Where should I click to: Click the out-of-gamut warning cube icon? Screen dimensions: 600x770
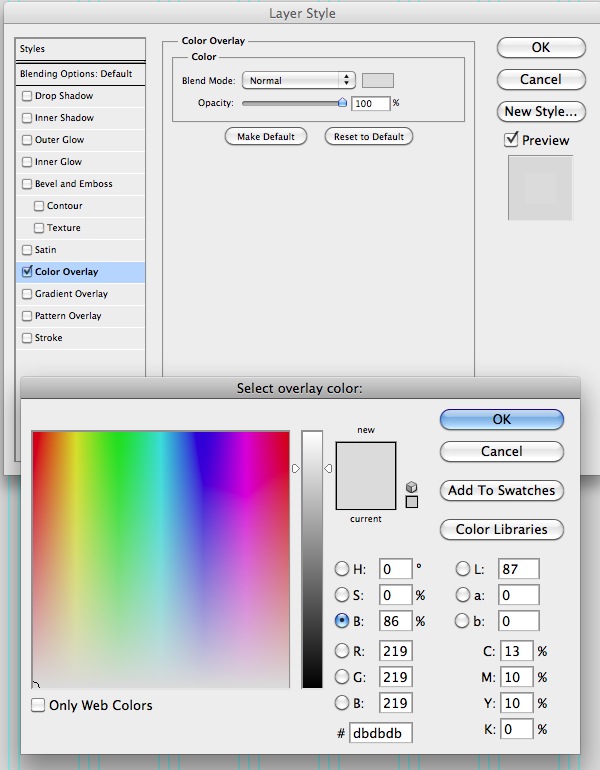pos(411,487)
